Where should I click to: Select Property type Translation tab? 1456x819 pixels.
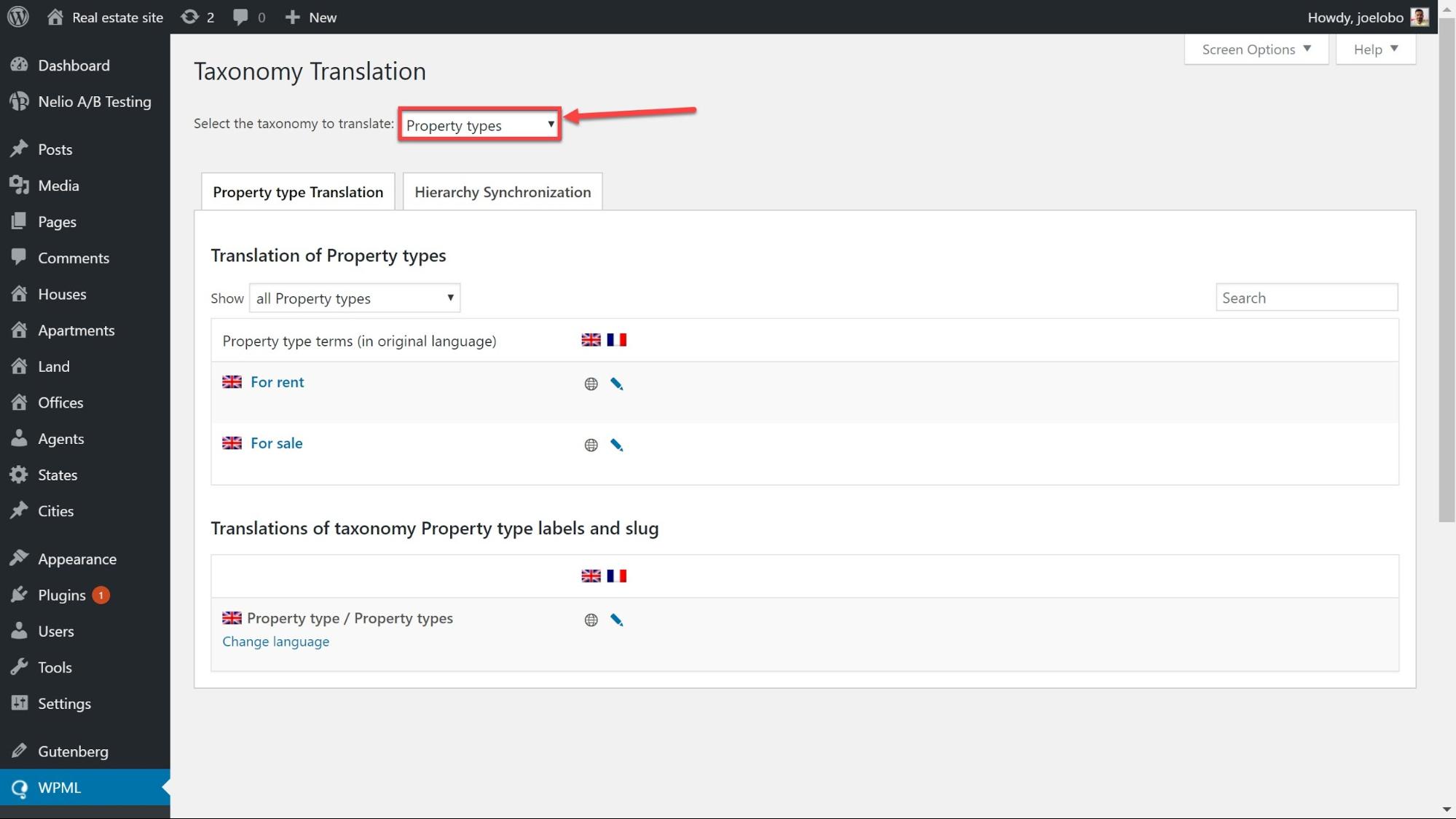pos(298,192)
